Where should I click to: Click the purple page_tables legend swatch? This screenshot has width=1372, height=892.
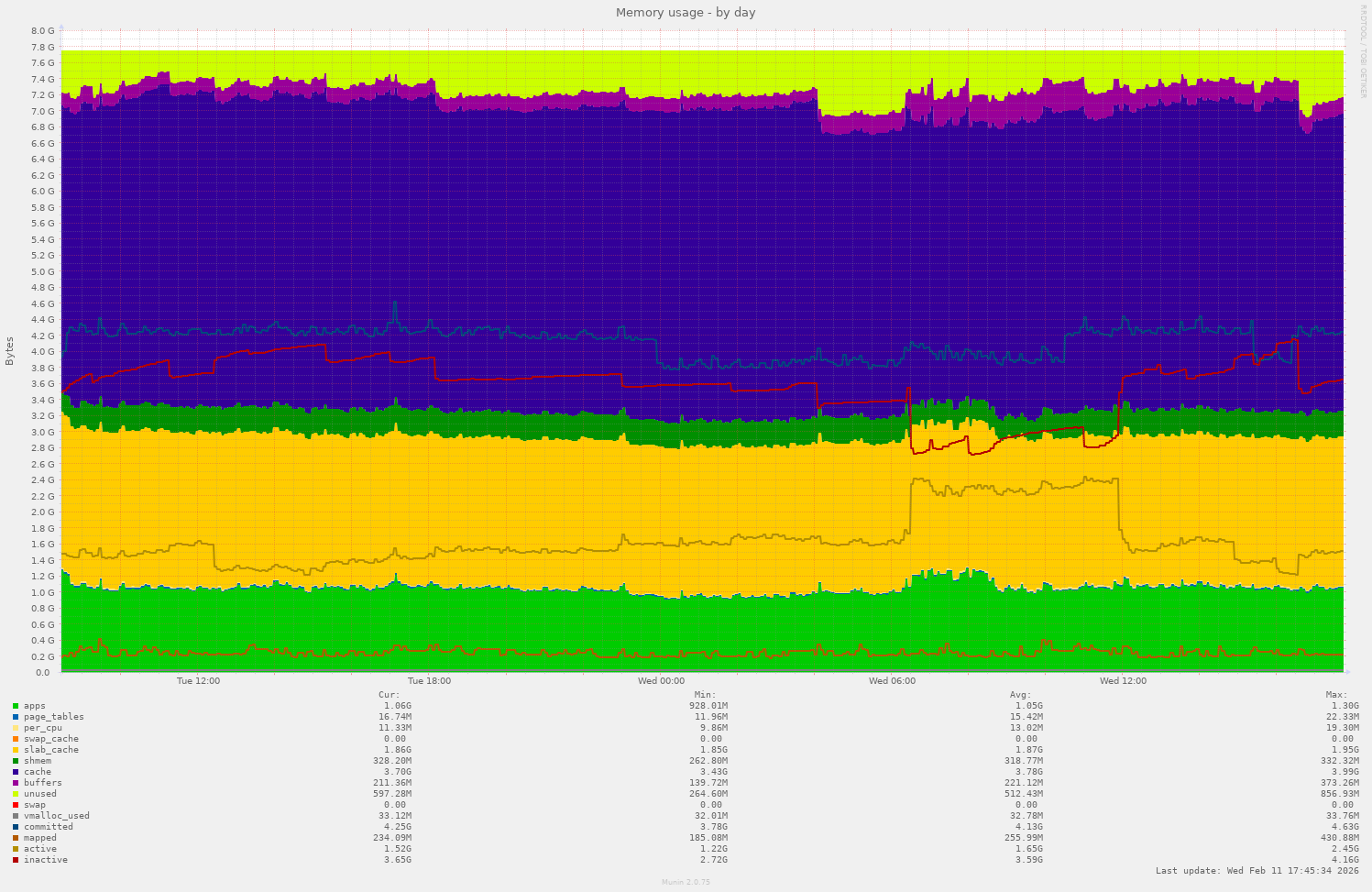(x=16, y=716)
